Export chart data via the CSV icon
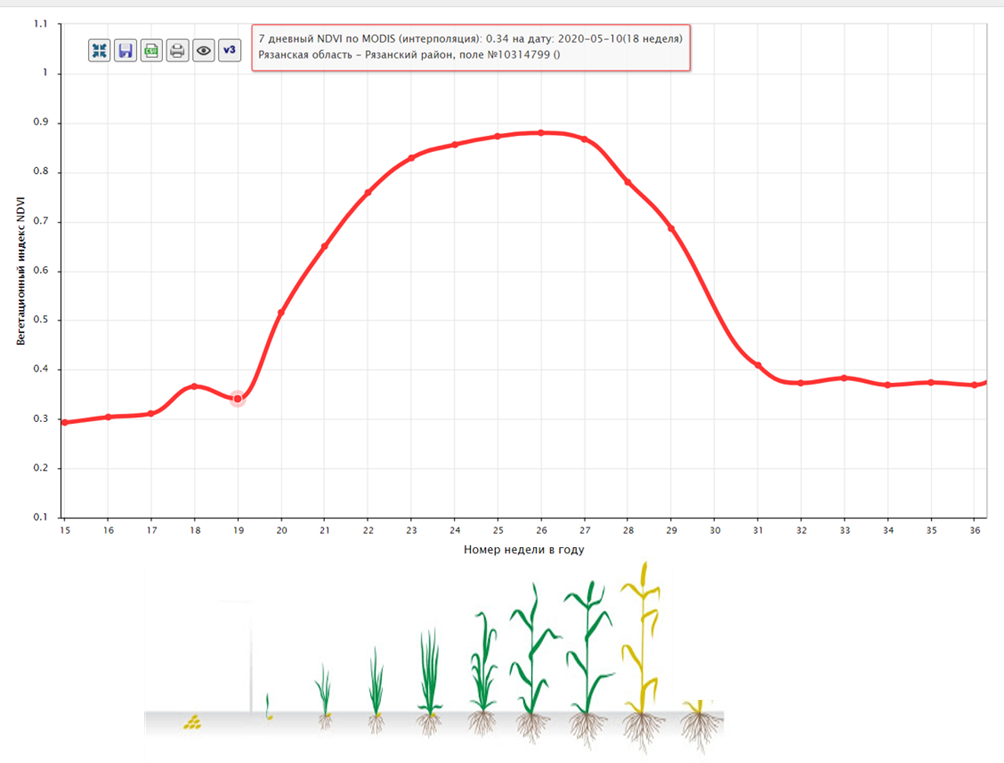1004x763 pixels. click(151, 51)
